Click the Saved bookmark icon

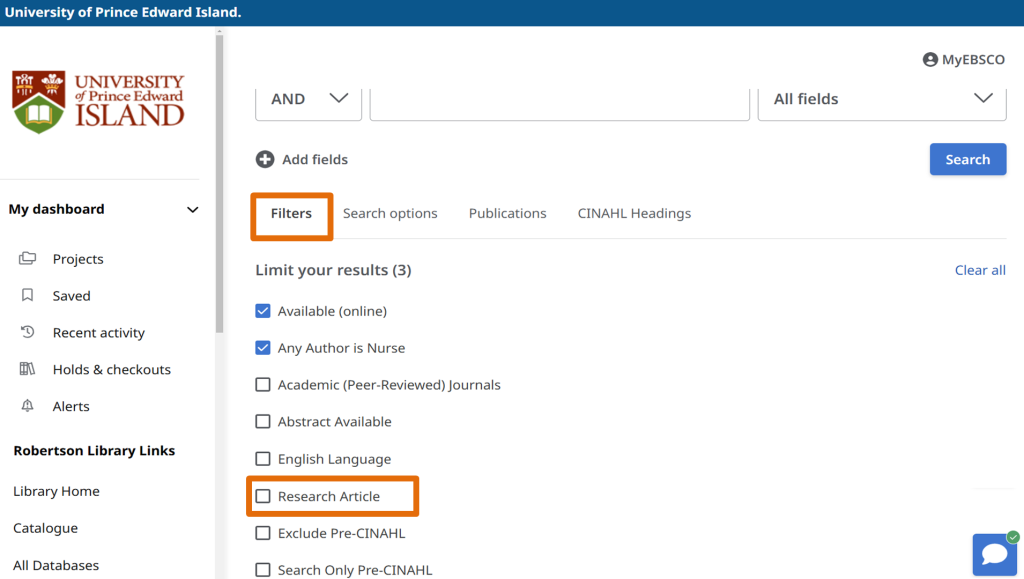click(28, 296)
